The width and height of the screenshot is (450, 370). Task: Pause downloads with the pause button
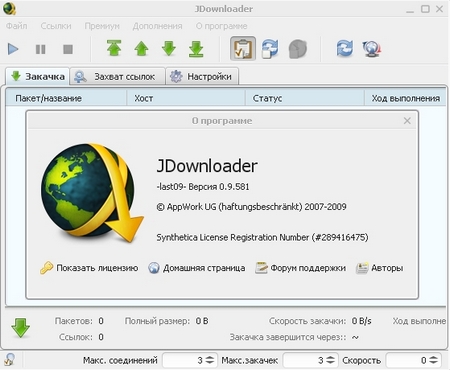[x=40, y=49]
